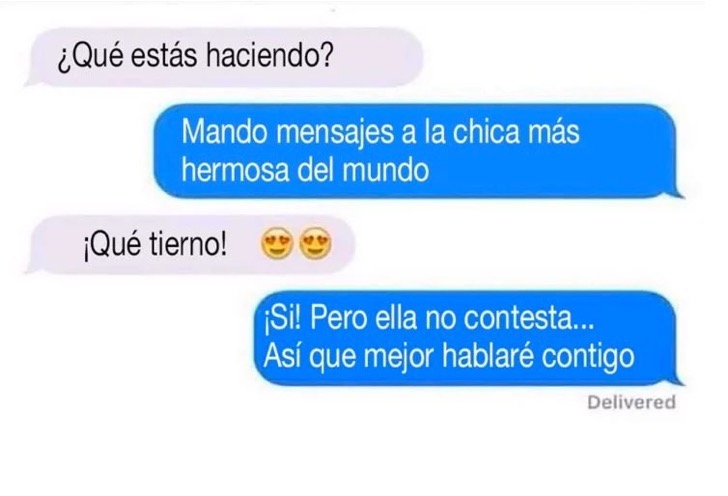Click the "Delivered" status label
This screenshot has width=728, height=496.
(631, 402)
